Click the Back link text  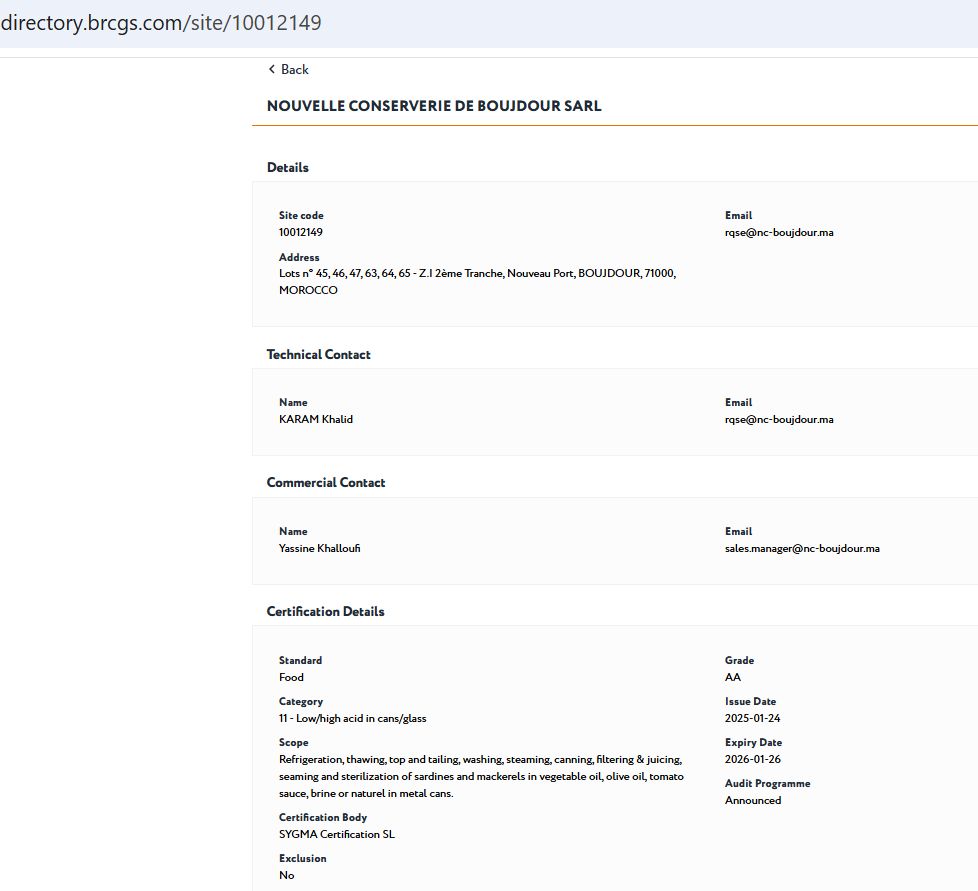pos(295,69)
